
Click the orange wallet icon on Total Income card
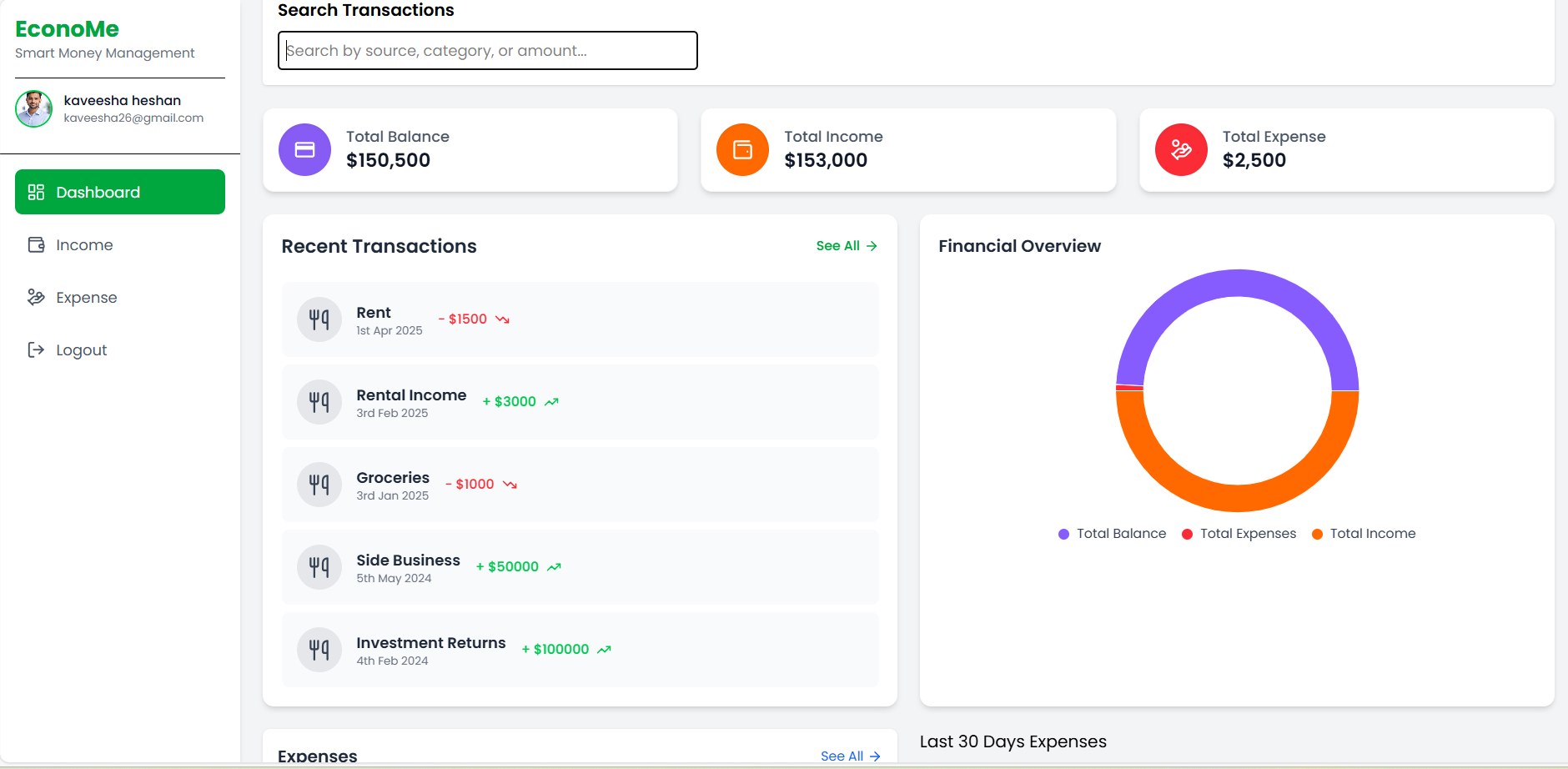(742, 149)
